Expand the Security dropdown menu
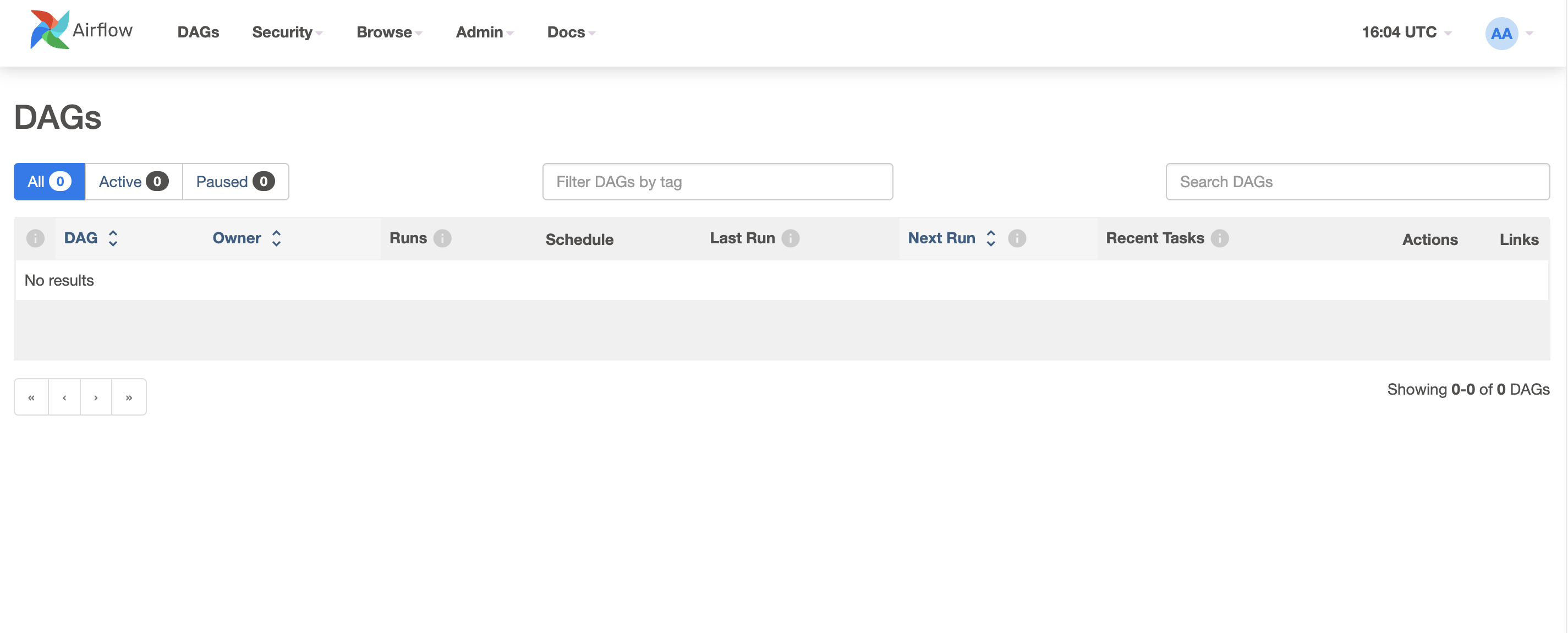Image resolution: width=1568 pixels, height=633 pixels. pos(287,32)
